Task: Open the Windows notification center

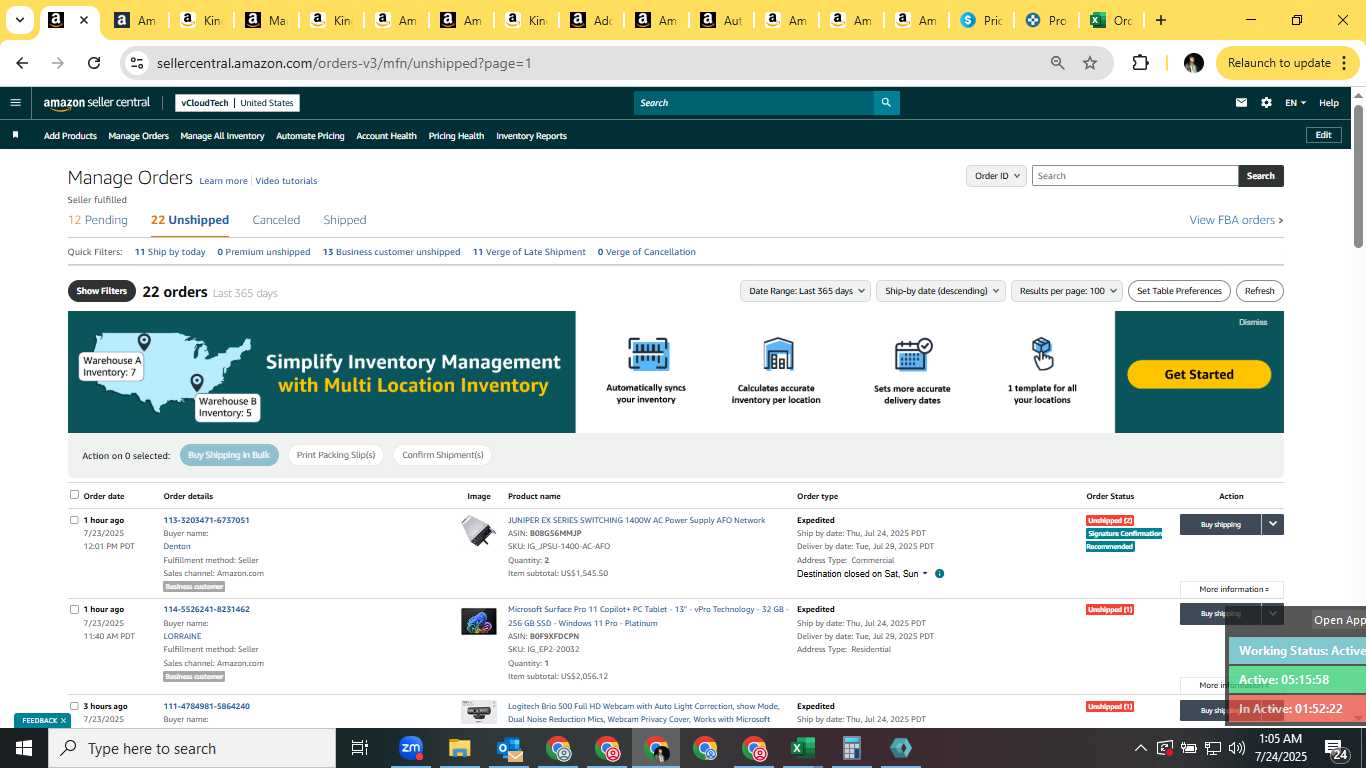Action: 1337,749
